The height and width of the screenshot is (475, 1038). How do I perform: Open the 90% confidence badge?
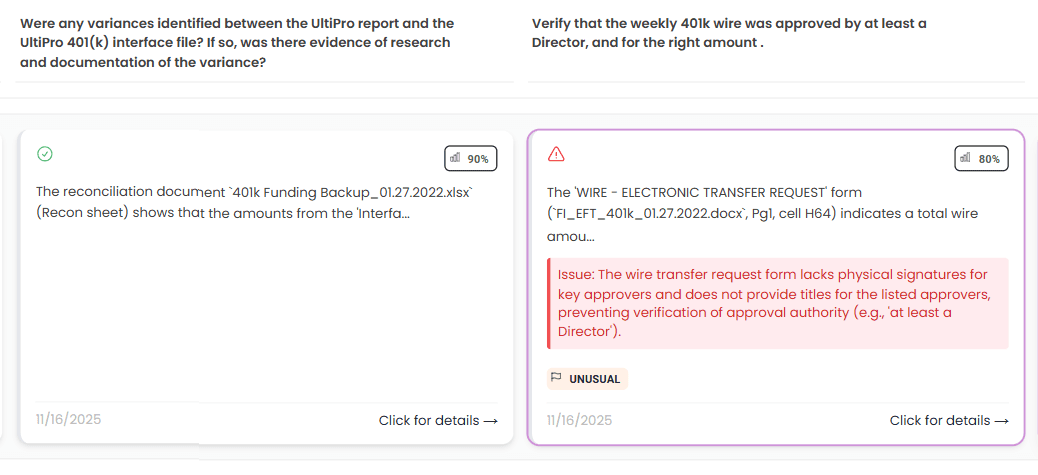(470, 158)
